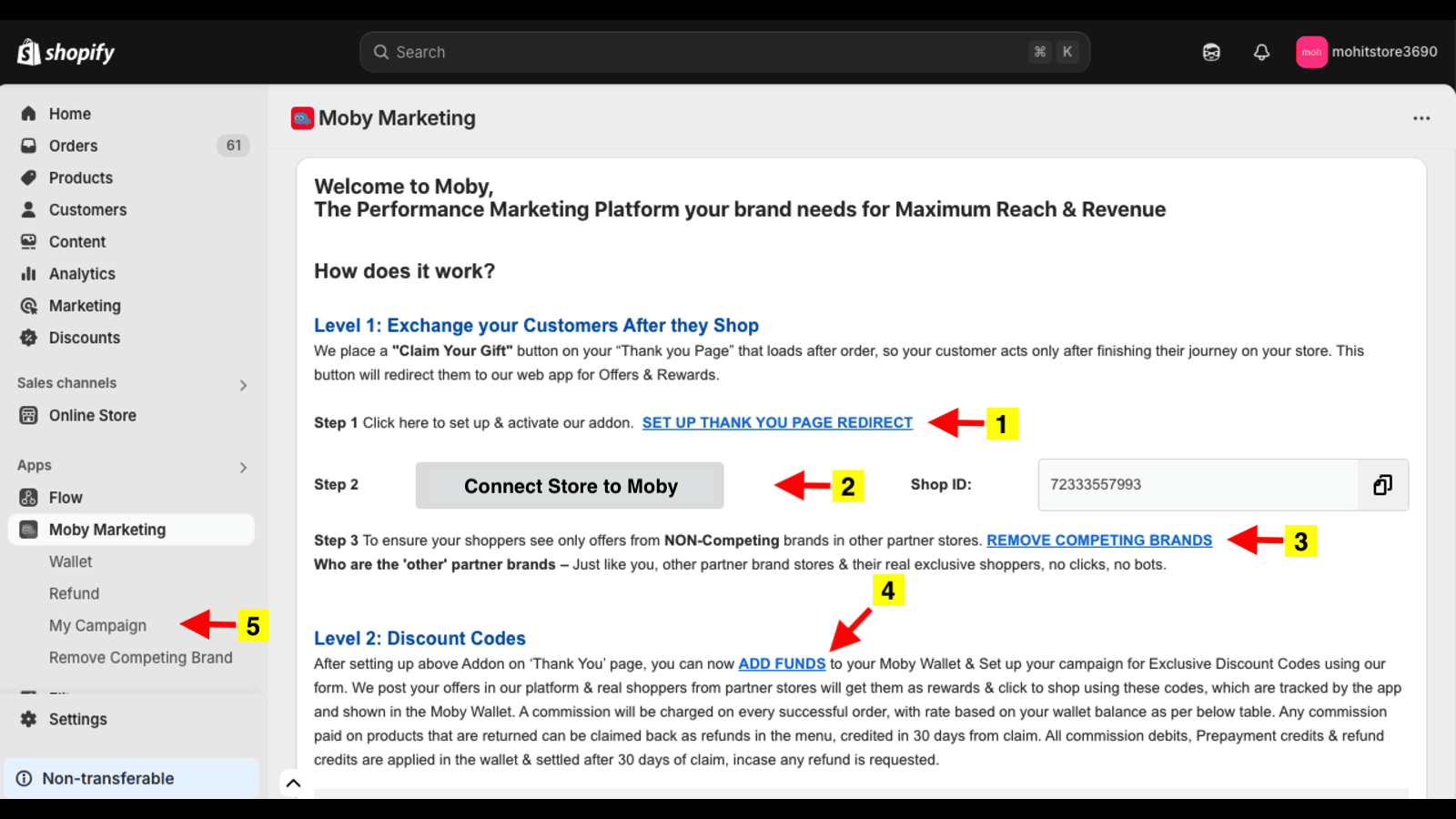The width and height of the screenshot is (1456, 819).
Task: Click the Moby Marketing page title
Action: pyautogui.click(x=397, y=118)
